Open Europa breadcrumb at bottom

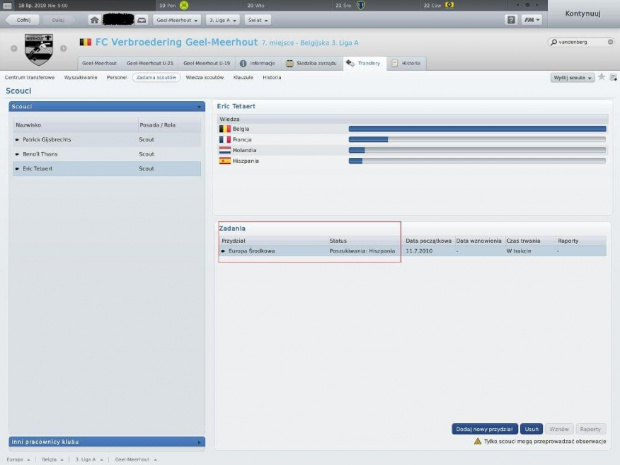coord(18,459)
